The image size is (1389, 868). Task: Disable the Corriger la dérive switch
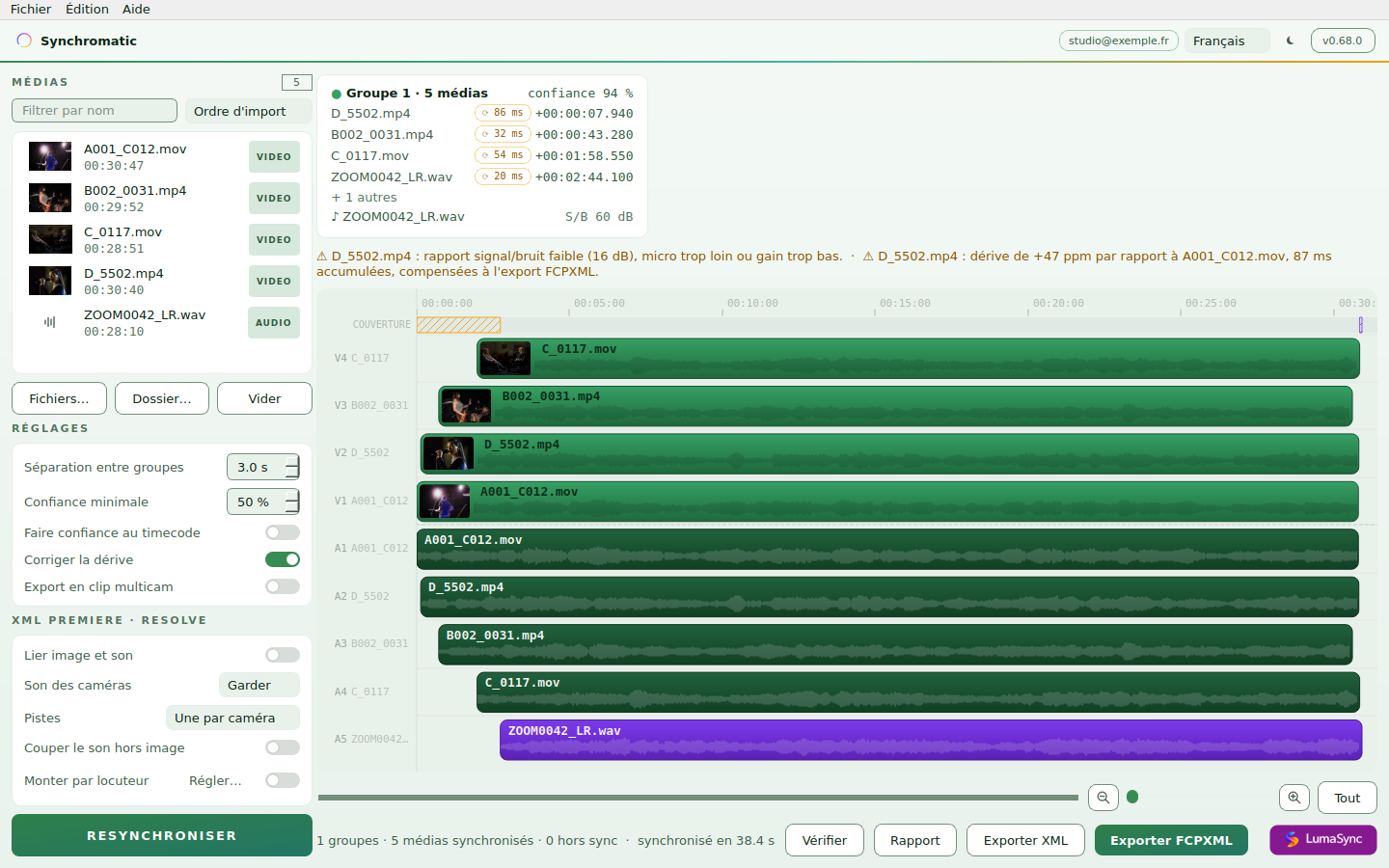pyautogui.click(x=283, y=559)
